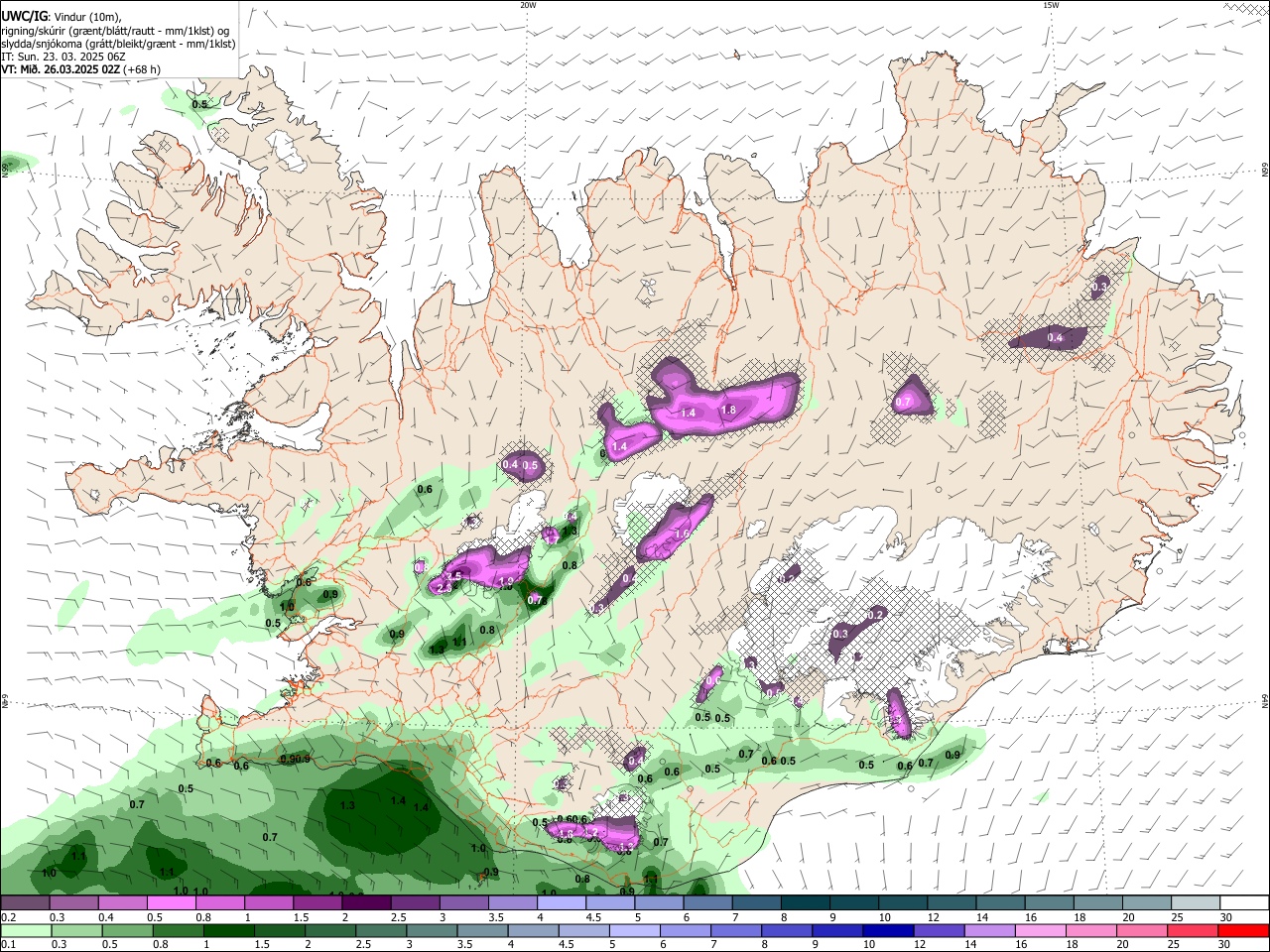The image size is (1270, 952).
Task: Click the "15W" longitude label
Action: (1050, 5)
